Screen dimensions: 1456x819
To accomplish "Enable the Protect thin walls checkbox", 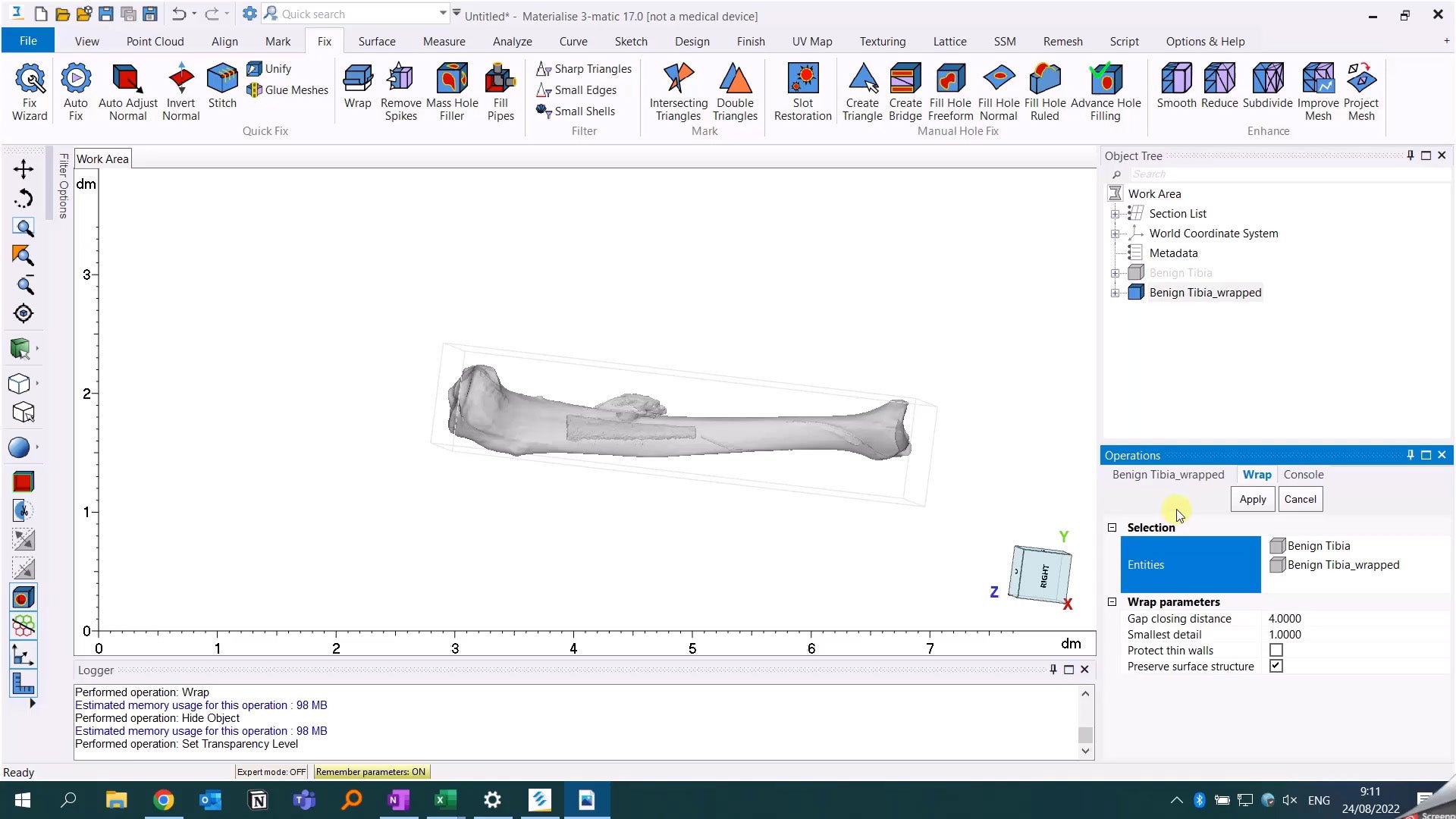I will tap(1276, 651).
